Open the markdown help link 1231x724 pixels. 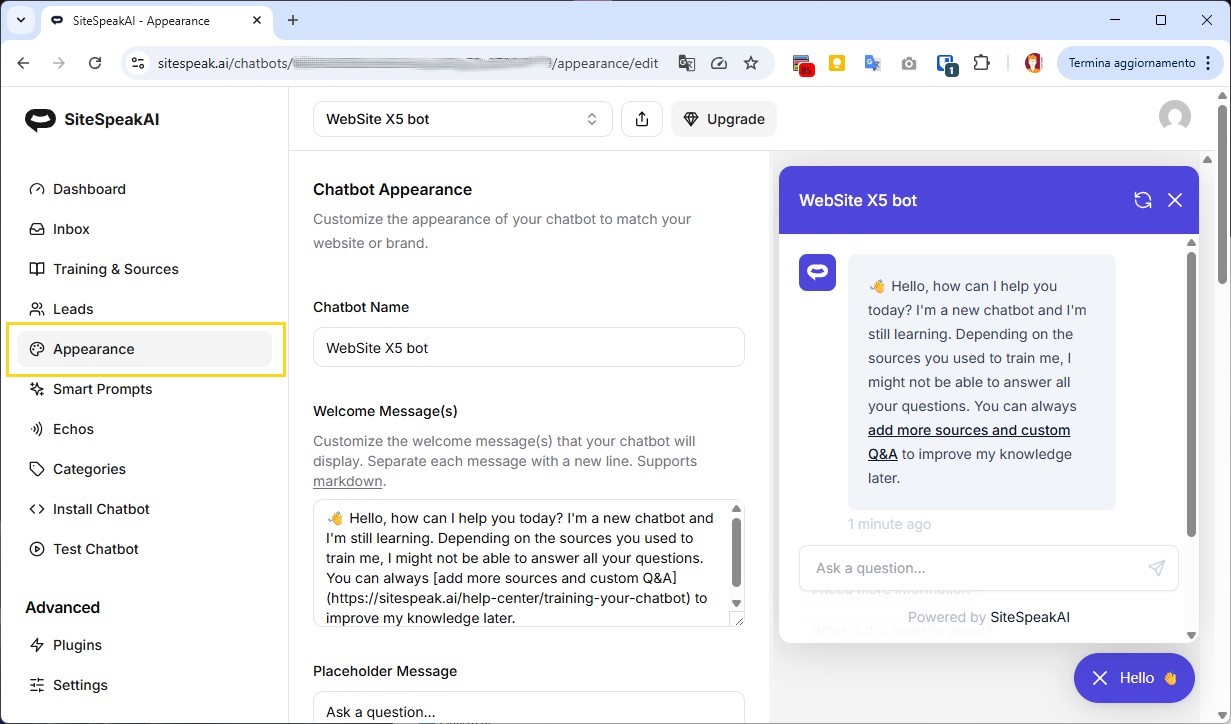coord(348,481)
